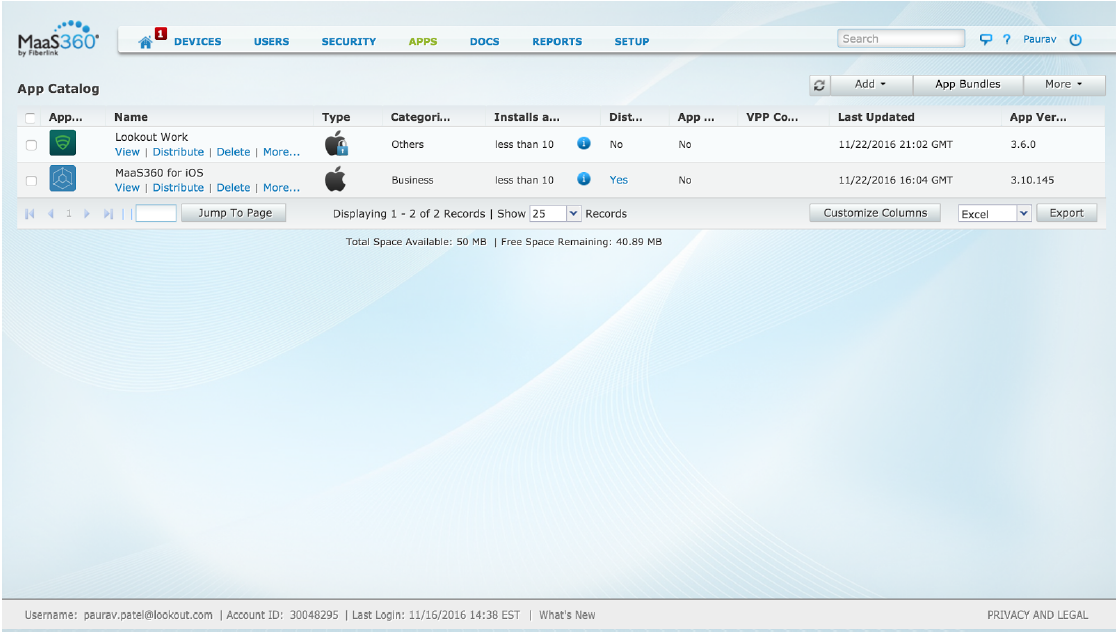
Task: Click MaaS360 for iOS Apple type icon
Action: (x=335, y=178)
